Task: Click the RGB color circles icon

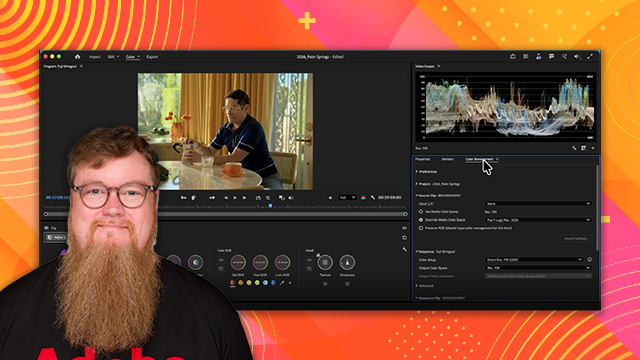Action: click(363, 198)
